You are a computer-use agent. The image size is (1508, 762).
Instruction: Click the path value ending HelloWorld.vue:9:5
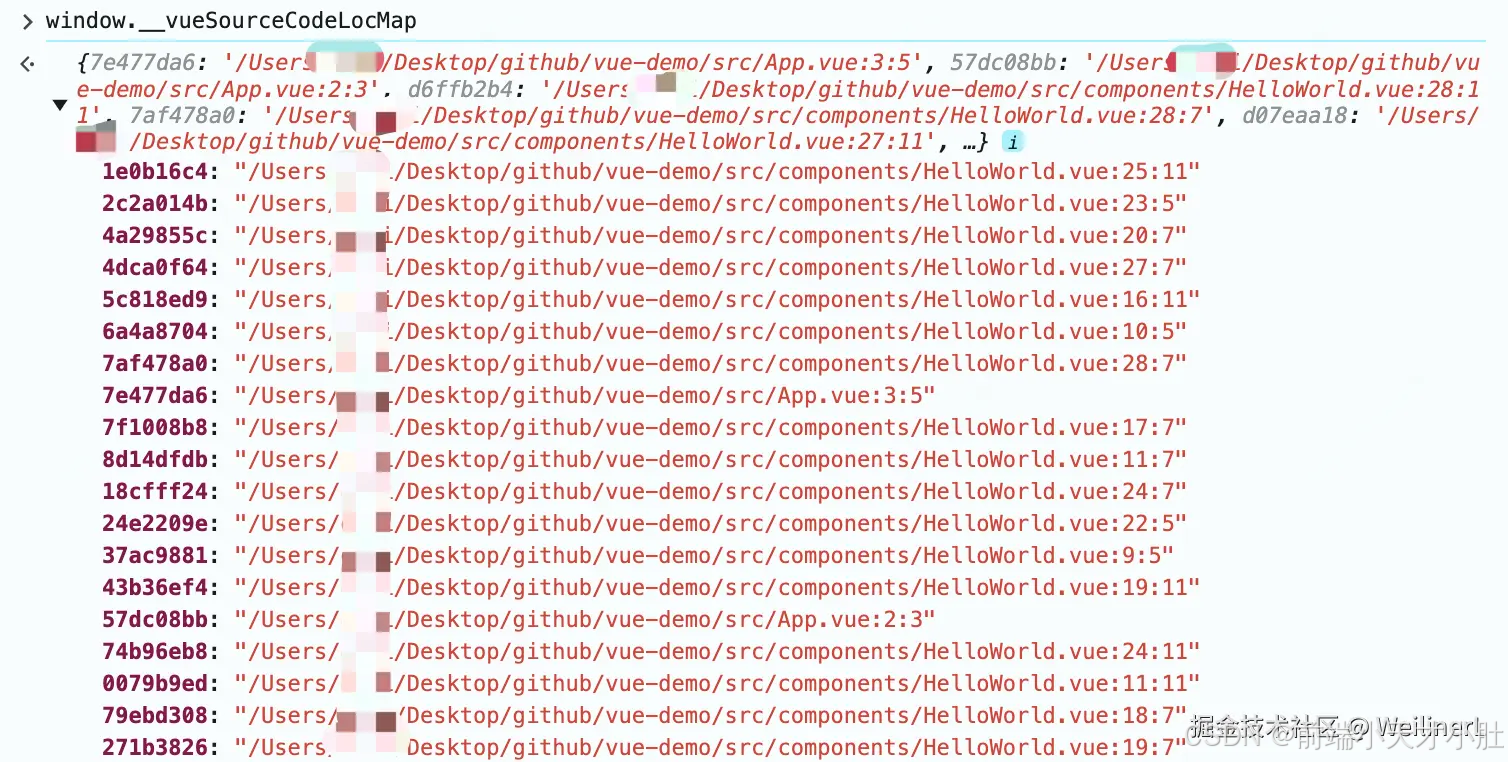point(705,555)
